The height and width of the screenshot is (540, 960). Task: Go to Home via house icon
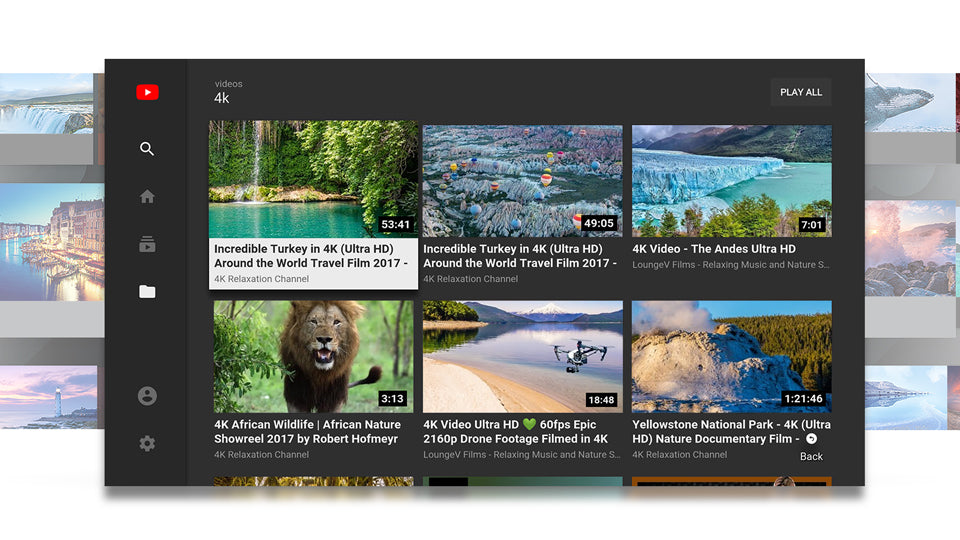tap(147, 197)
